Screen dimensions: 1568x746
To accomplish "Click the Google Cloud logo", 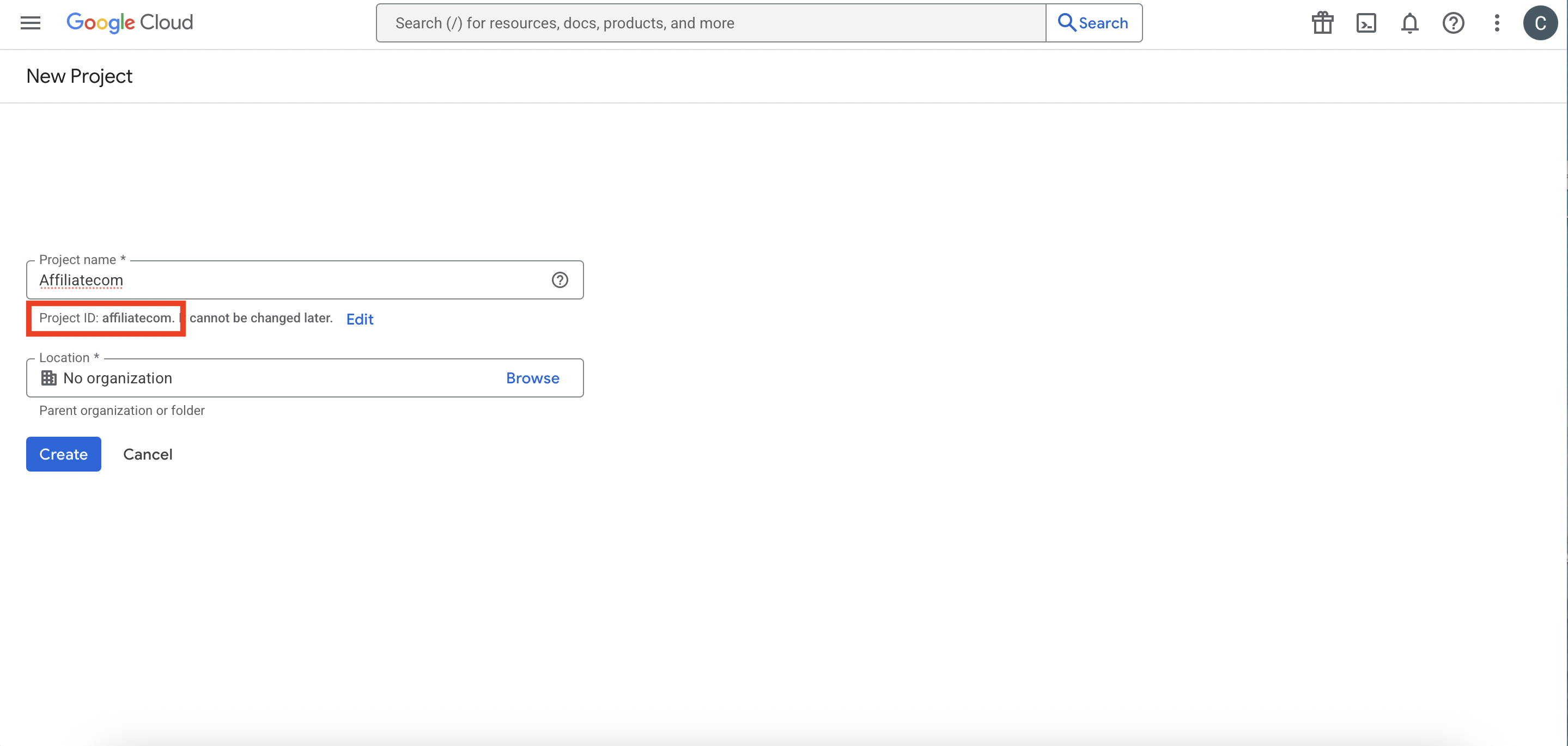I will tap(130, 23).
